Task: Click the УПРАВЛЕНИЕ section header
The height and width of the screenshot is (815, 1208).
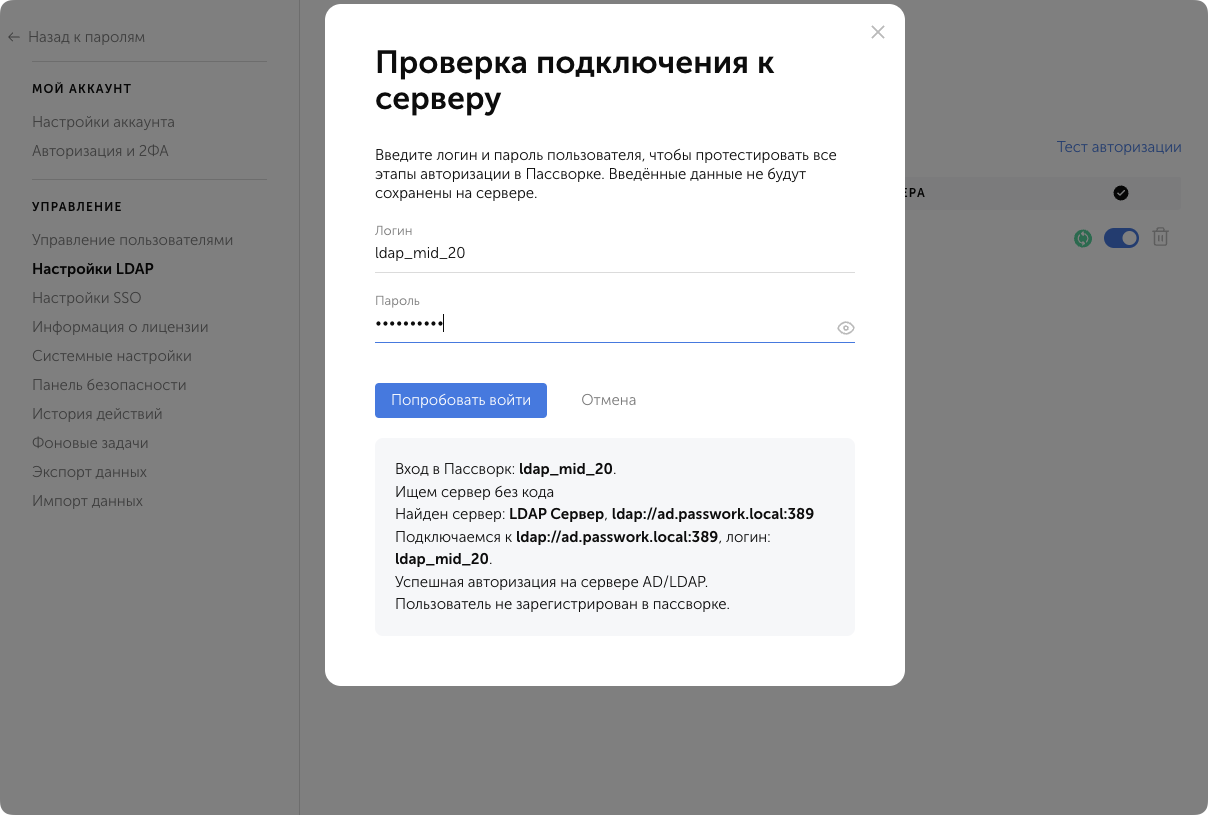Action: [77, 207]
